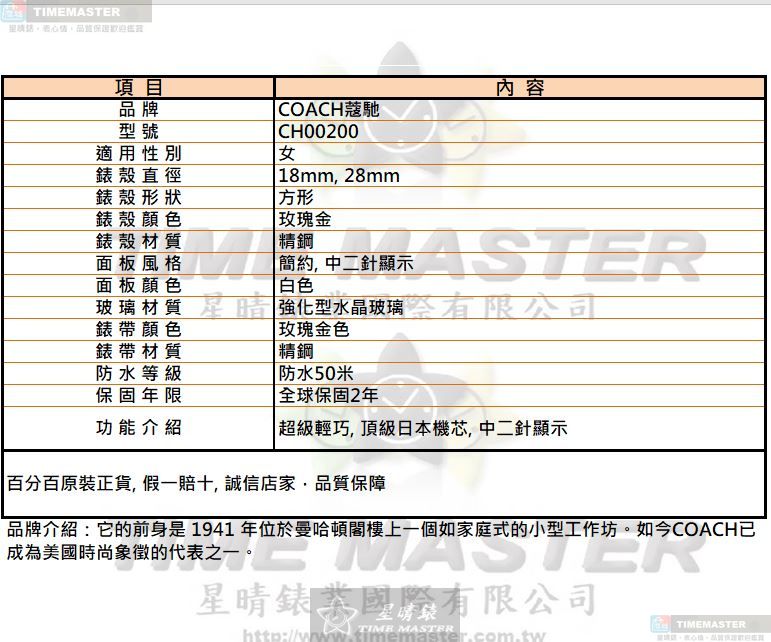Select brand value COACH蔻馳
Screen dimensions: 771x642
328,110
